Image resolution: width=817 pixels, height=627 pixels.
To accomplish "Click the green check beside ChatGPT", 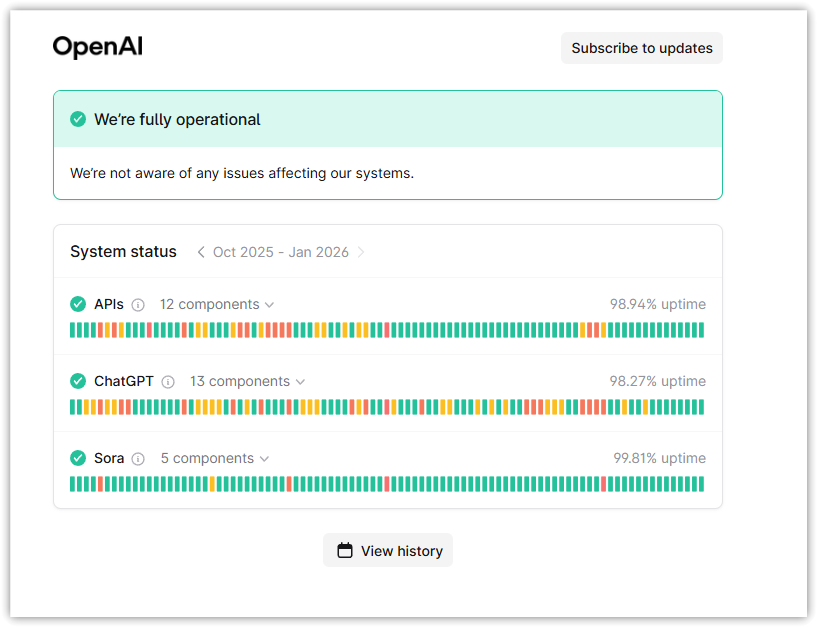I will (x=78, y=381).
